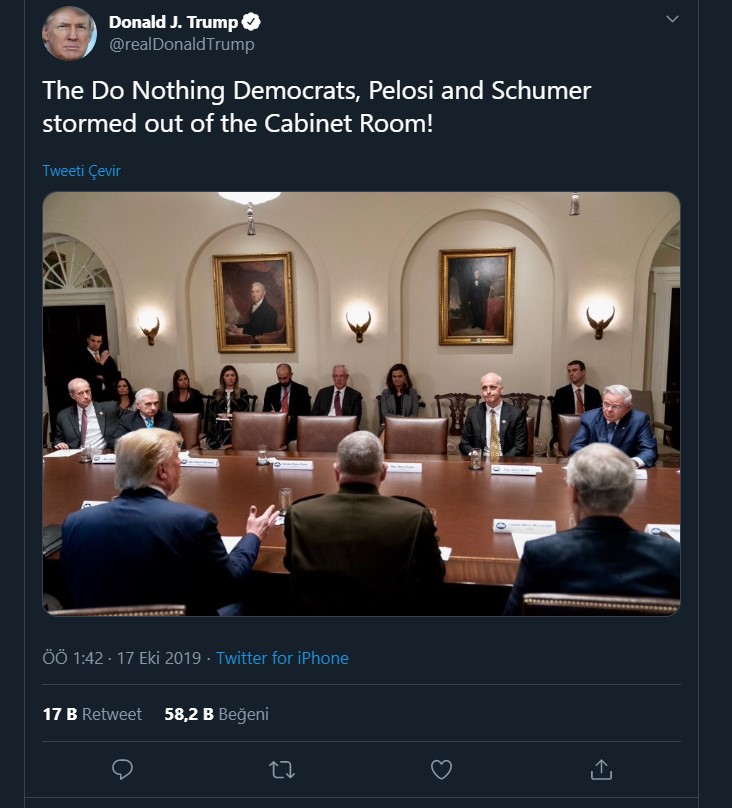732x808 pixels.
Task: Click the right portrait painting in the photo
Action: [477, 296]
